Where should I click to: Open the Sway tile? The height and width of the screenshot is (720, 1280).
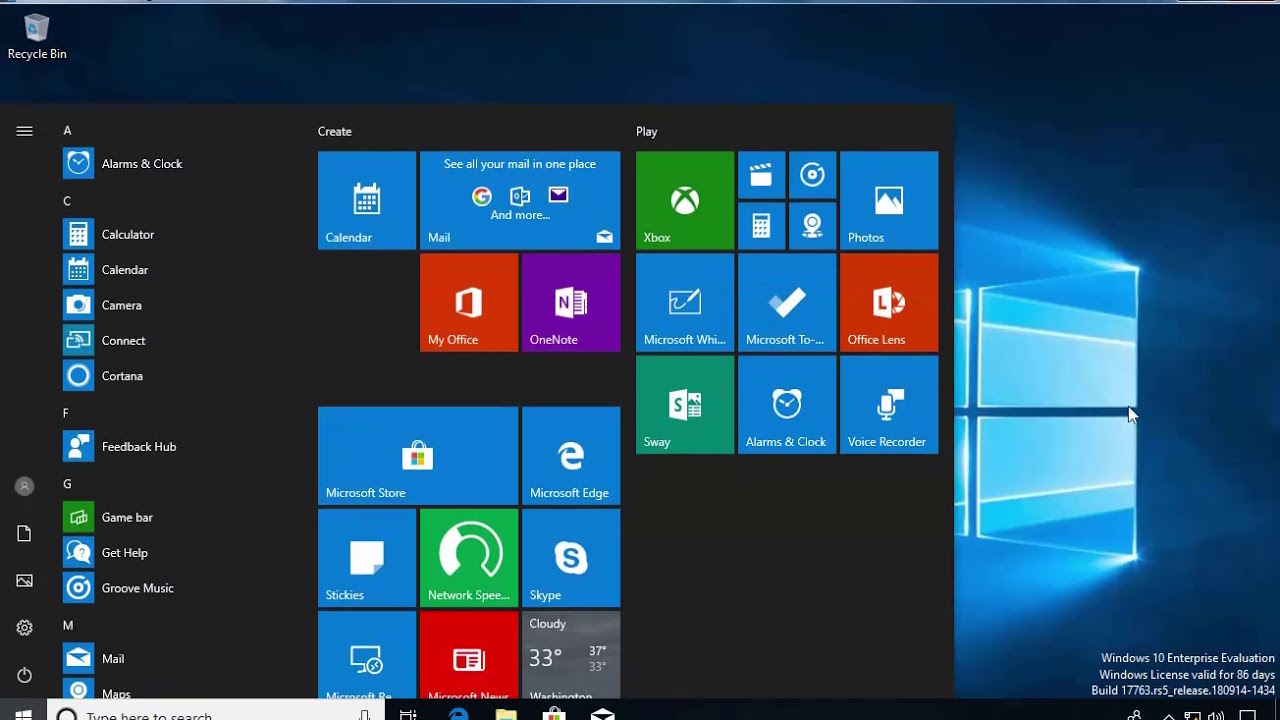coord(685,404)
